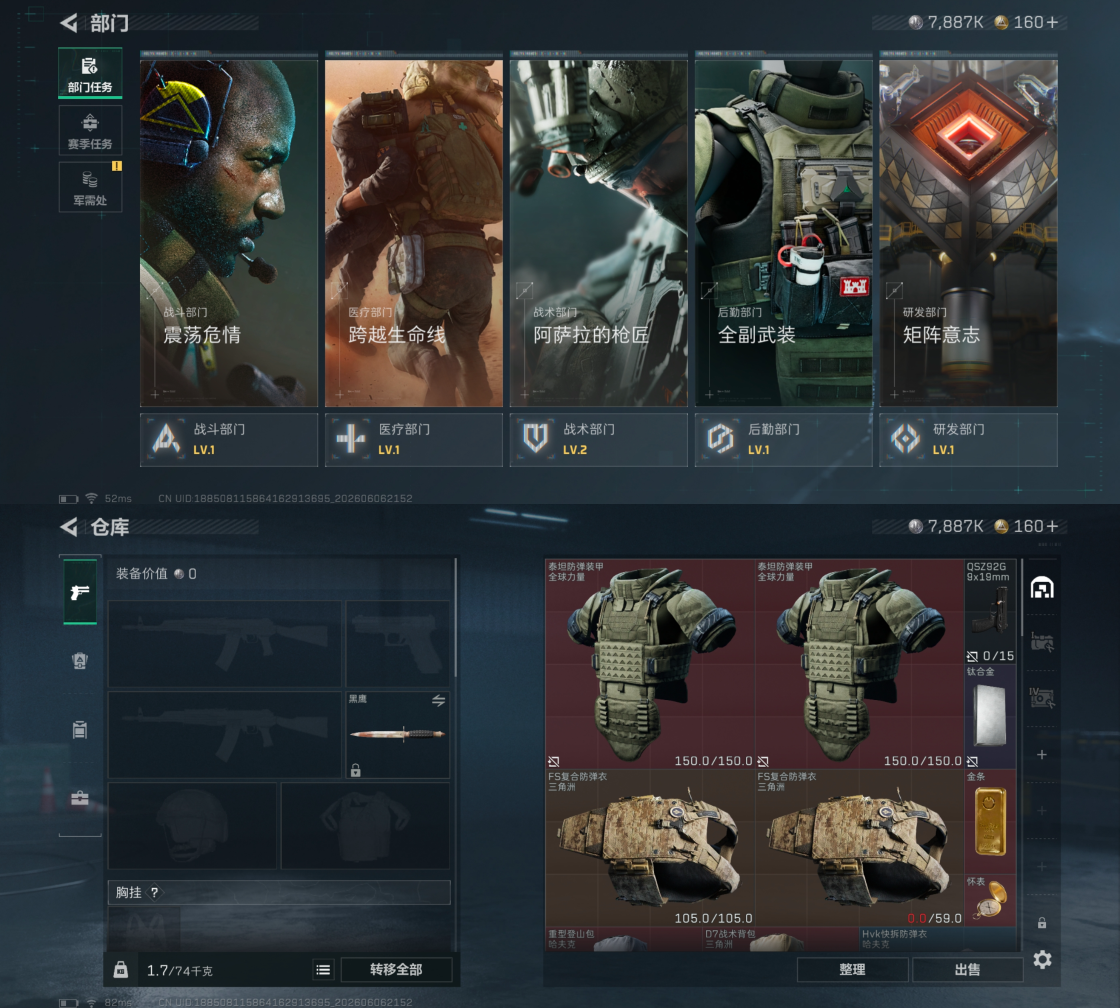Open 研发部门 LV.1 department button
The height and width of the screenshot is (1008, 1120).
pyautogui.click(x=968, y=439)
